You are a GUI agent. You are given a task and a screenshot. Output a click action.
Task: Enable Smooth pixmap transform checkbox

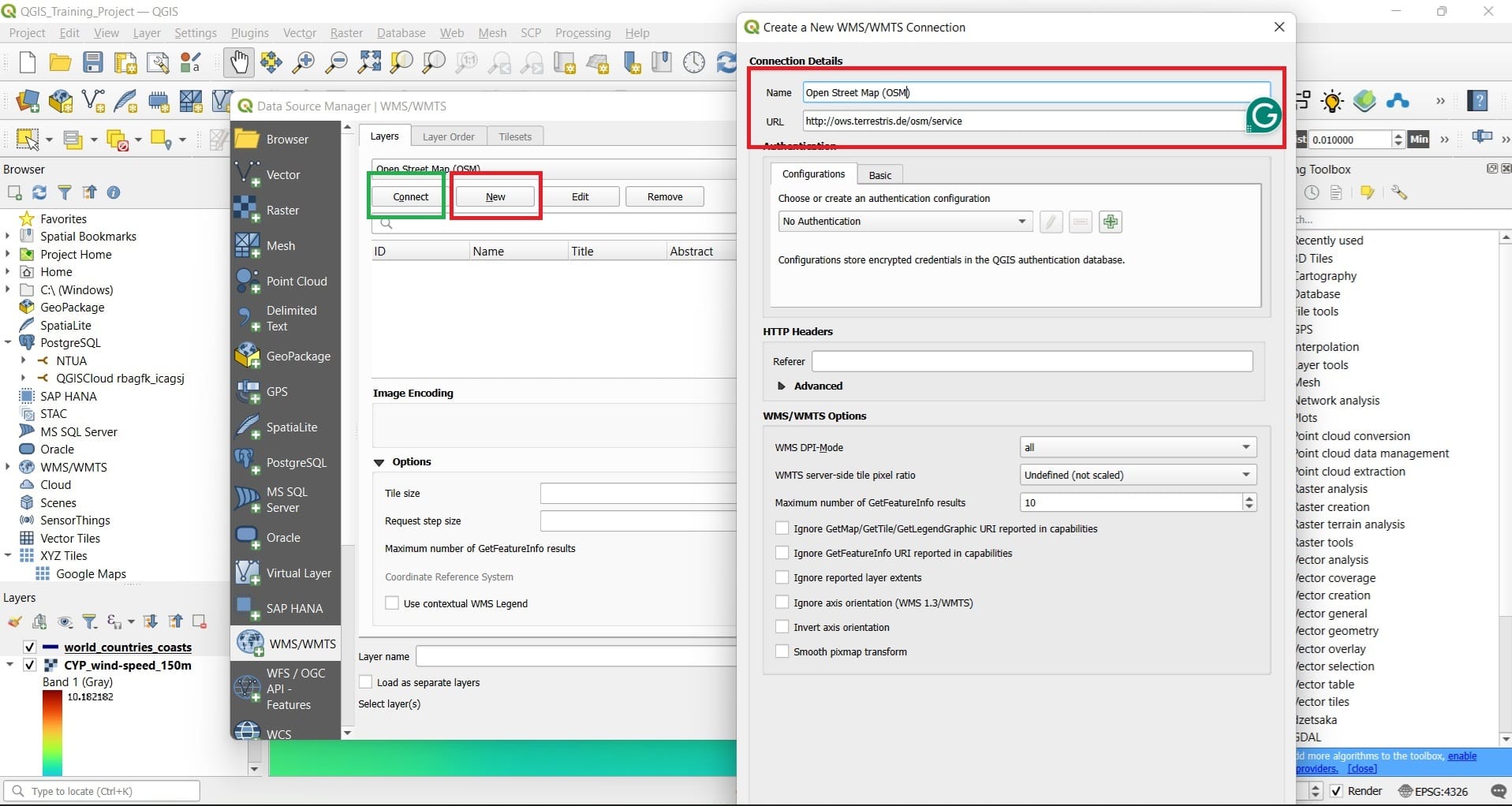pyautogui.click(x=782, y=651)
